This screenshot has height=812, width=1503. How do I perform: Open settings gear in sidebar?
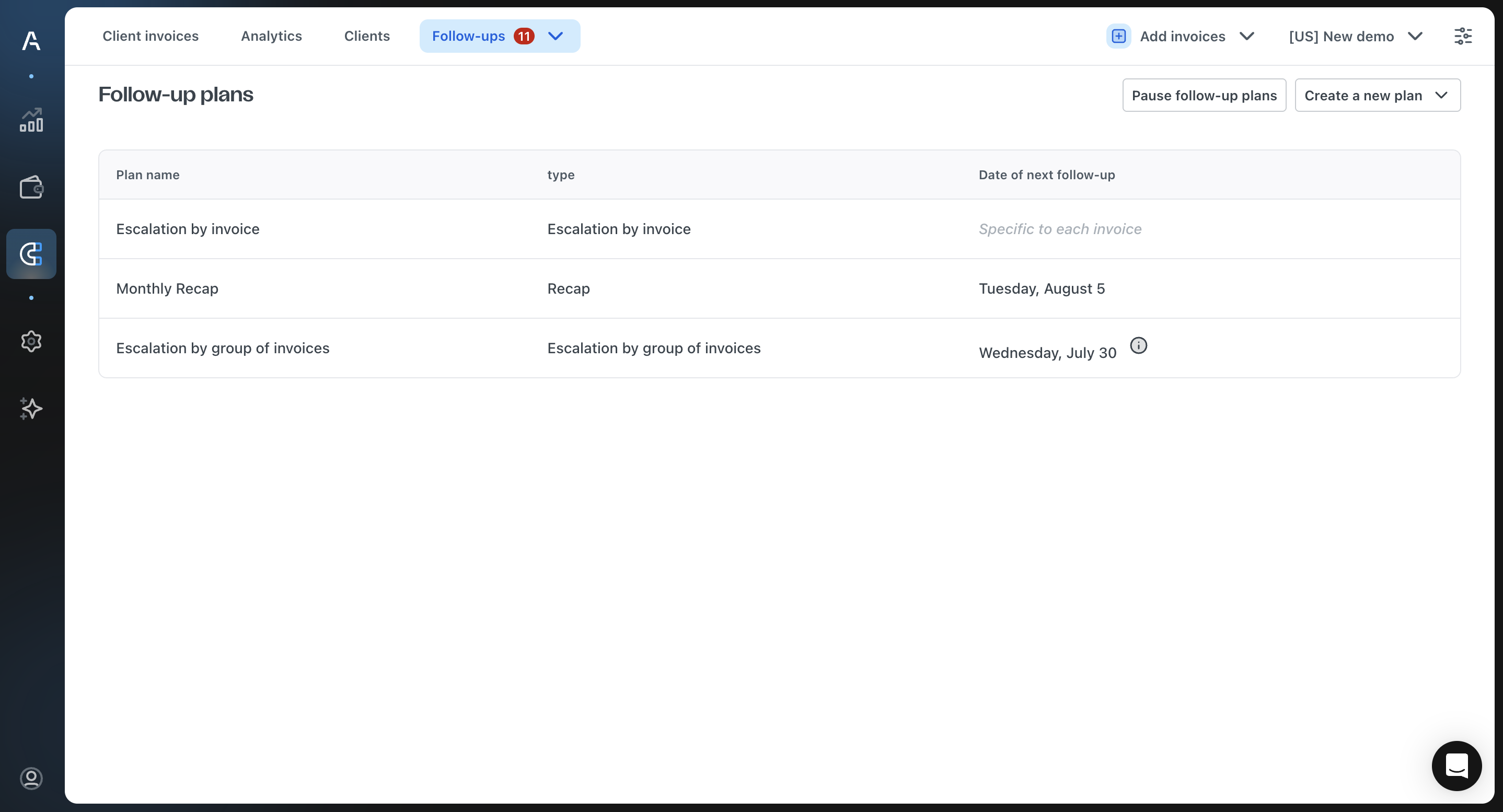31,341
